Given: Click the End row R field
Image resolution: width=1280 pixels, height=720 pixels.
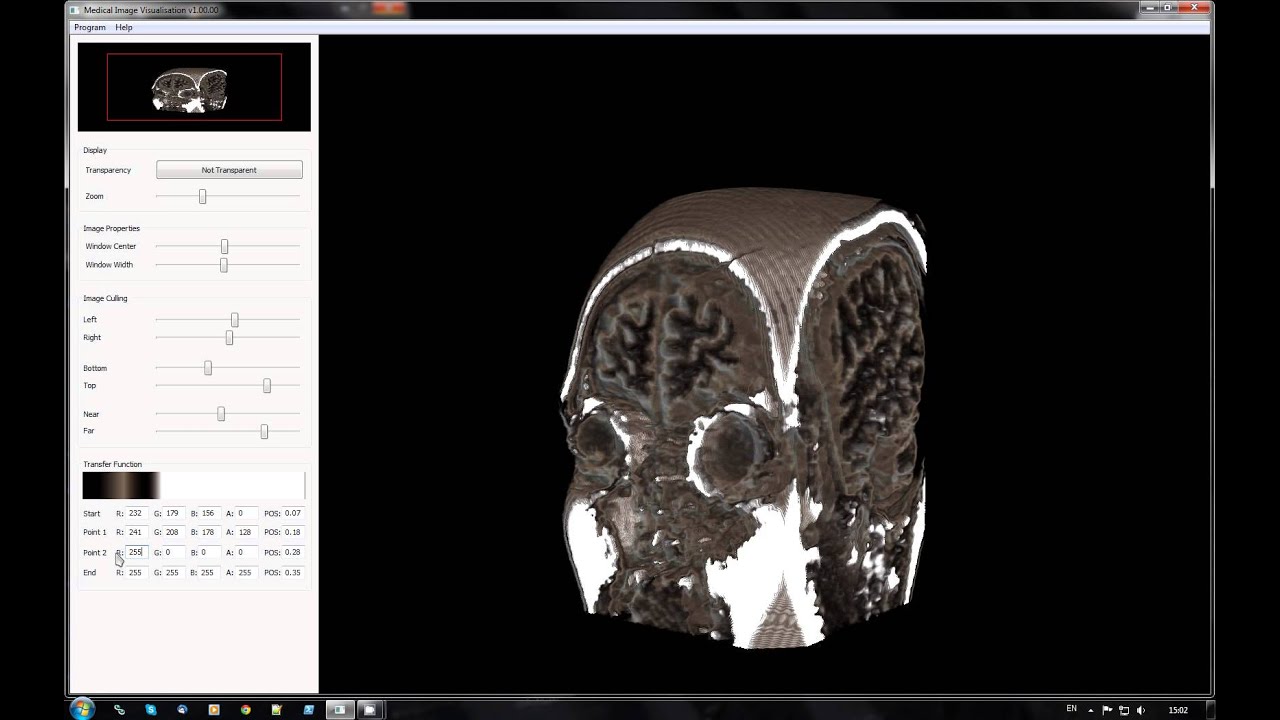Looking at the screenshot, I should pos(136,572).
